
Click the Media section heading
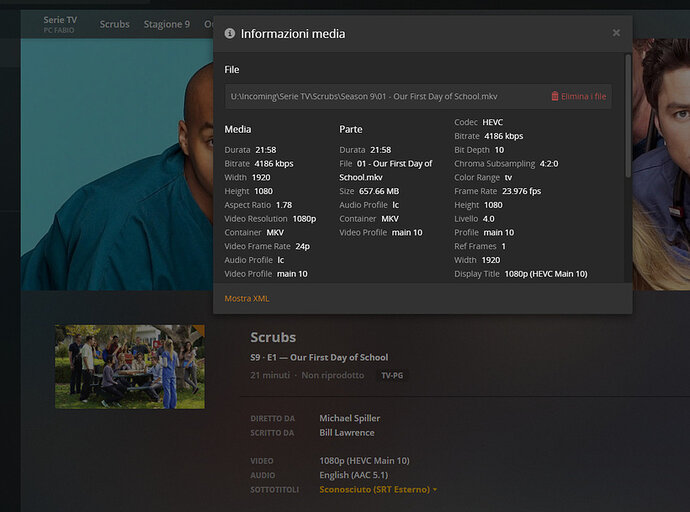tap(238, 129)
